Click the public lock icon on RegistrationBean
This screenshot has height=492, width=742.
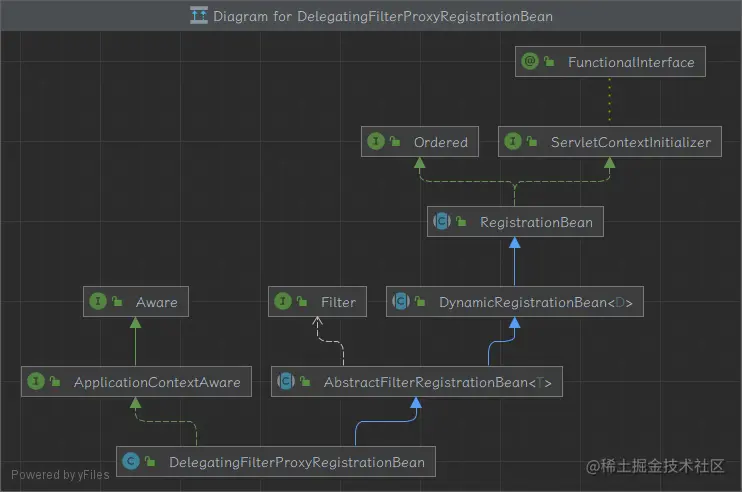461,221
